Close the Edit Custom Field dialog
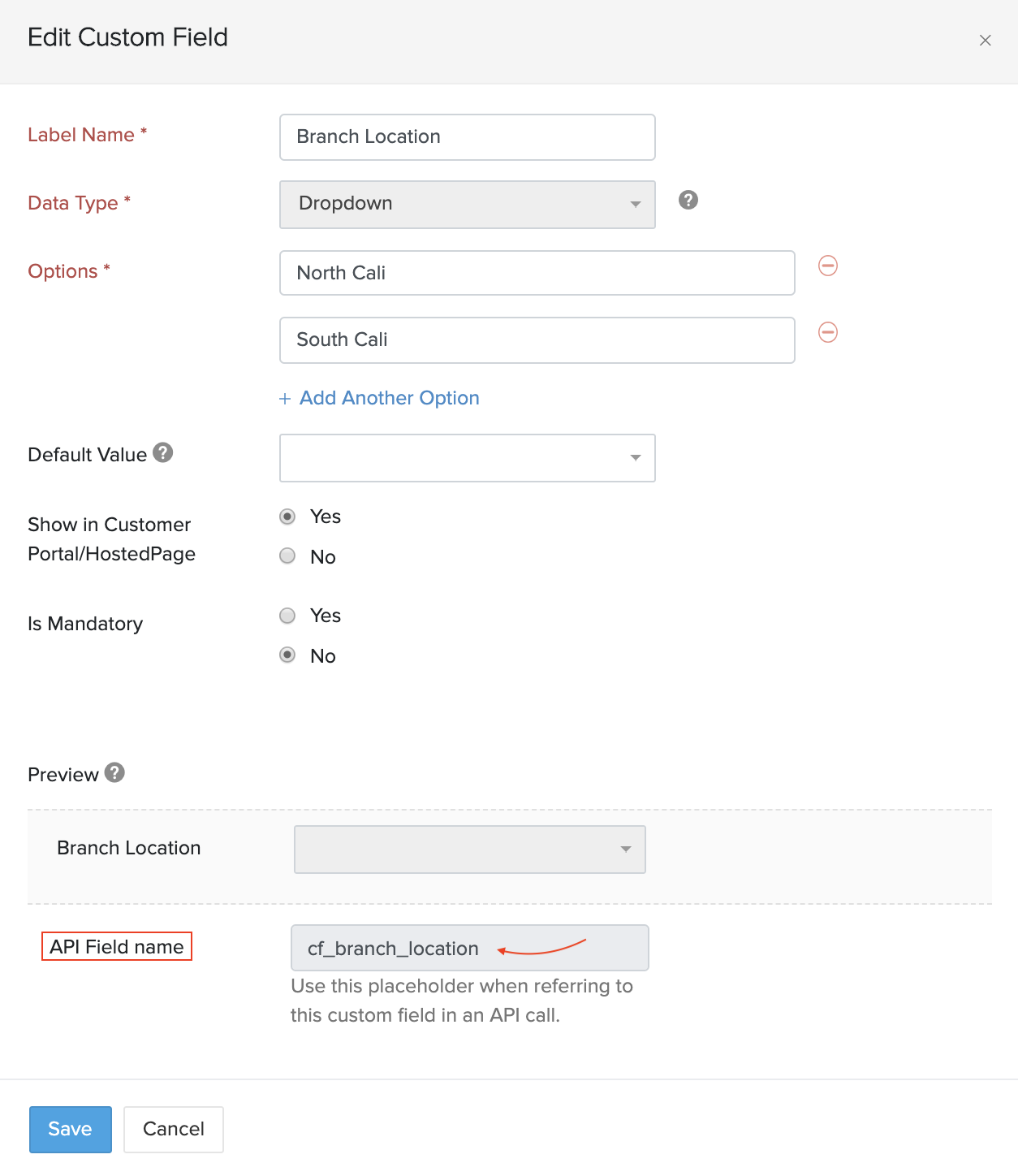 (985, 39)
